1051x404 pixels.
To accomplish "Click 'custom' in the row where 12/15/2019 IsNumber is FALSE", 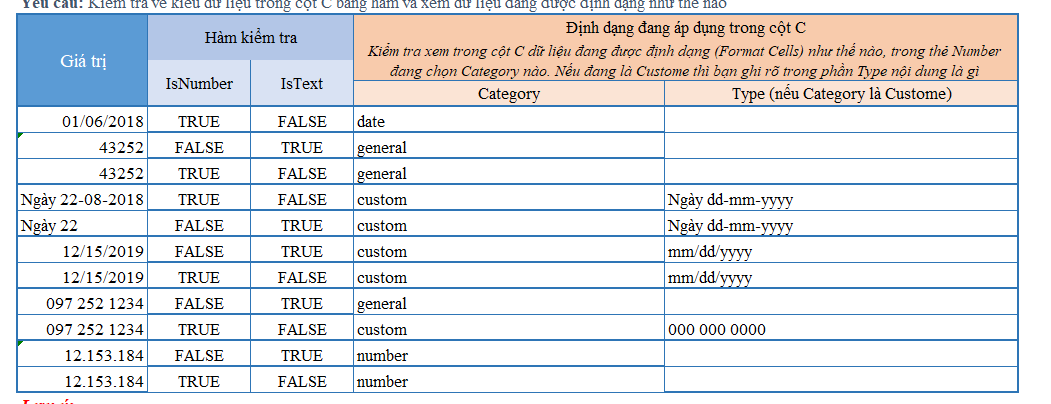I will pyautogui.click(x=509, y=251).
